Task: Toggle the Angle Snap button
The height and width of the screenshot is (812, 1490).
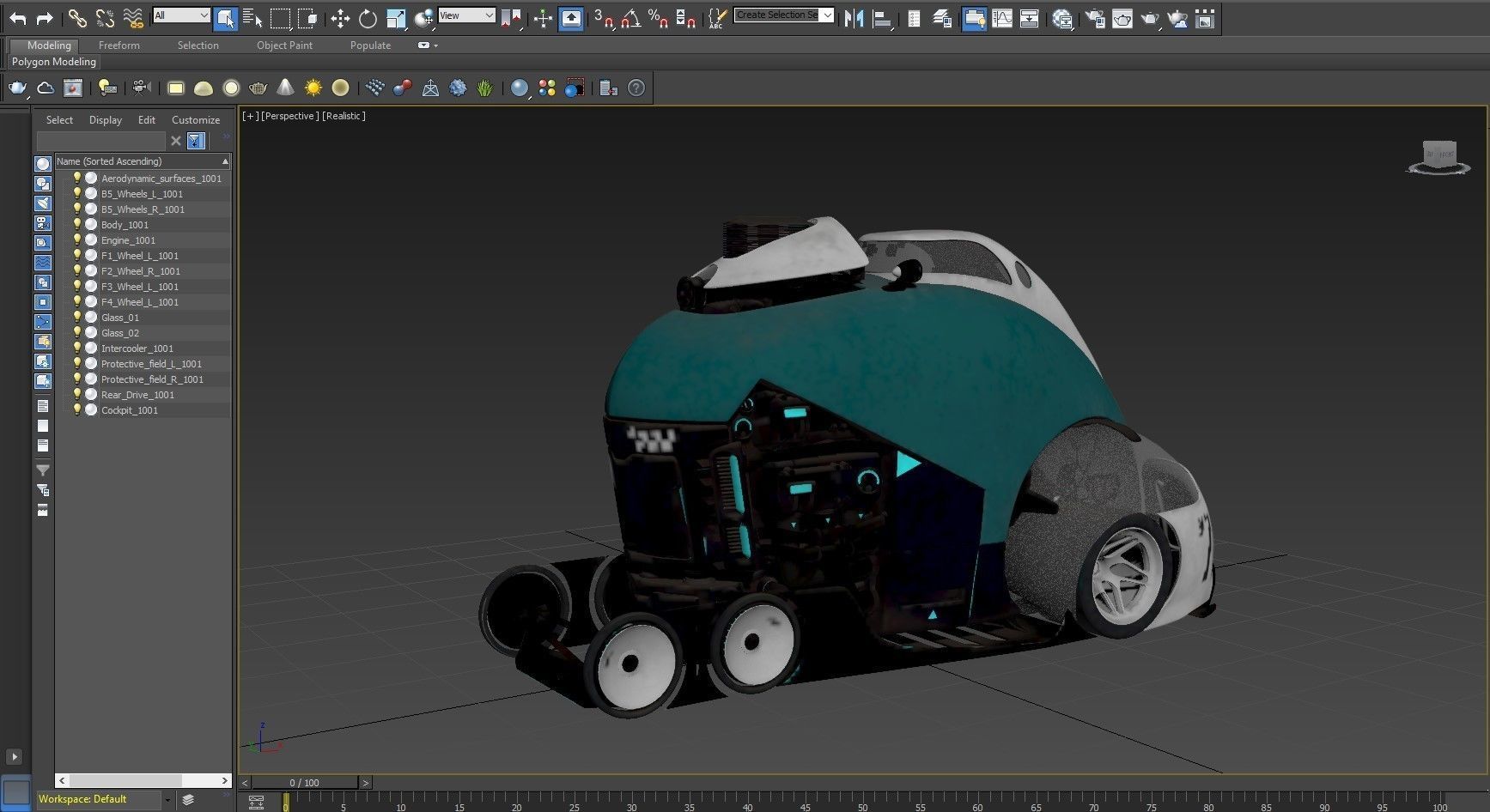Action: point(631,18)
